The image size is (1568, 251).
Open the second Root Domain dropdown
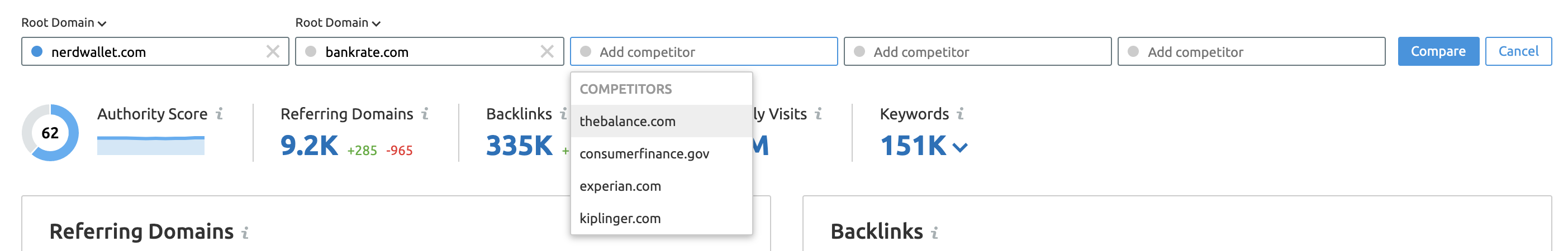coord(338,22)
